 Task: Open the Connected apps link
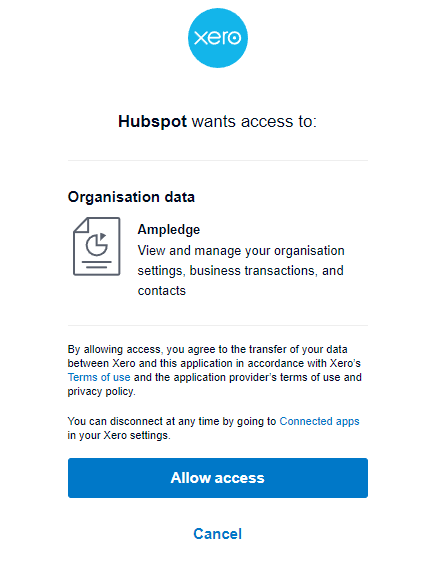click(x=320, y=421)
